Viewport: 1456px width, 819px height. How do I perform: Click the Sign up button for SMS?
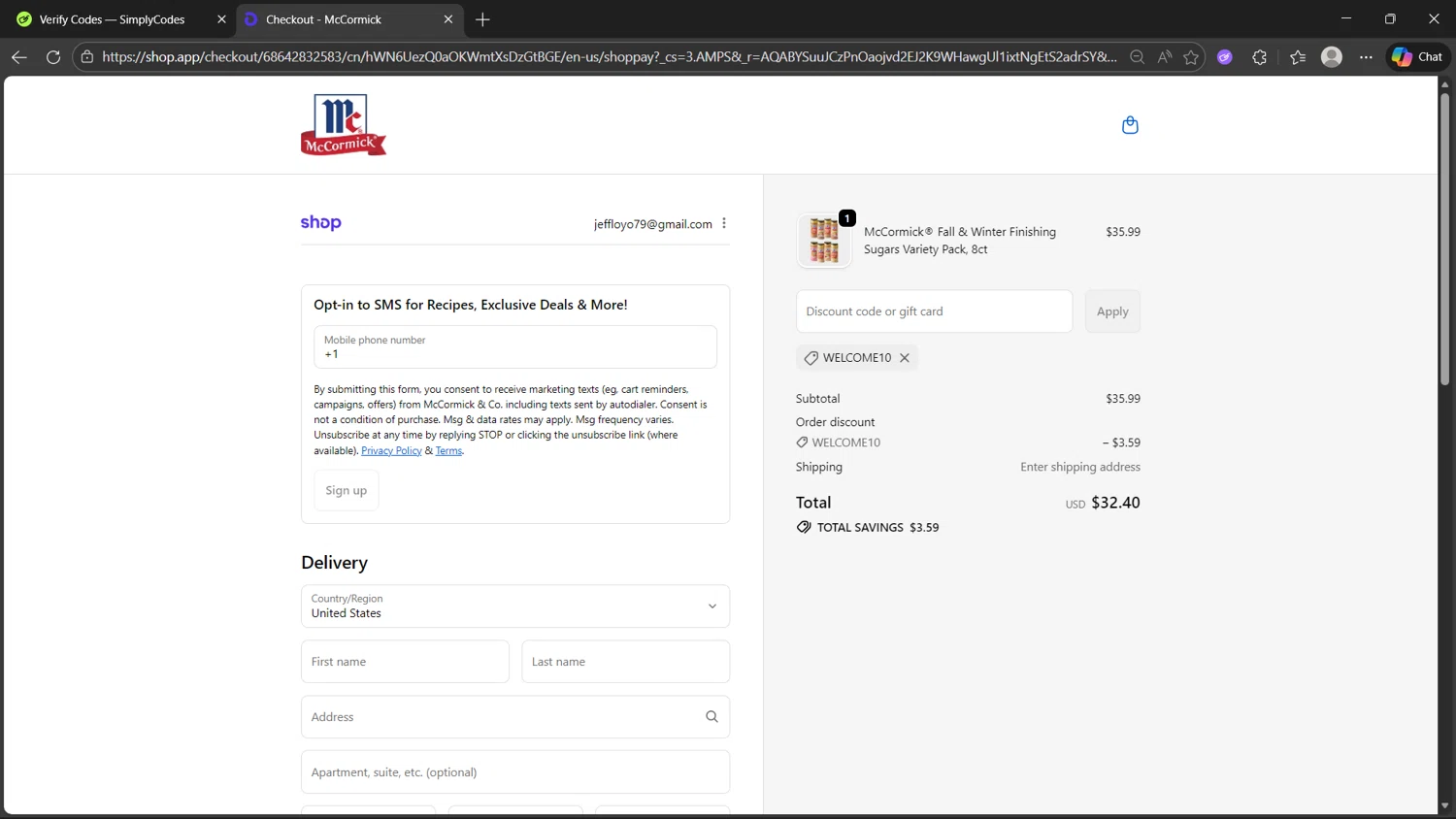(346, 491)
